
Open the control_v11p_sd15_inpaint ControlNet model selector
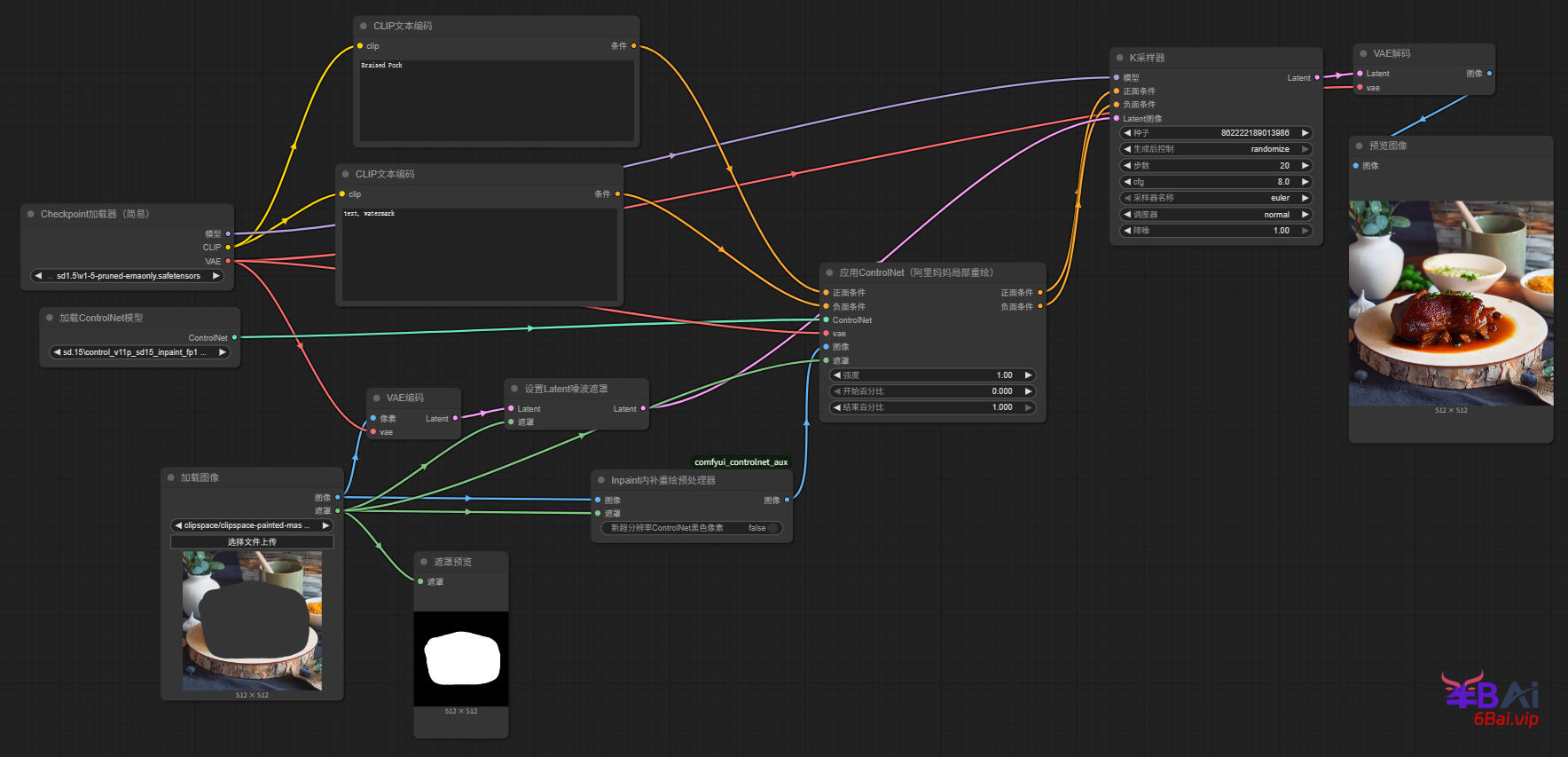(x=139, y=352)
